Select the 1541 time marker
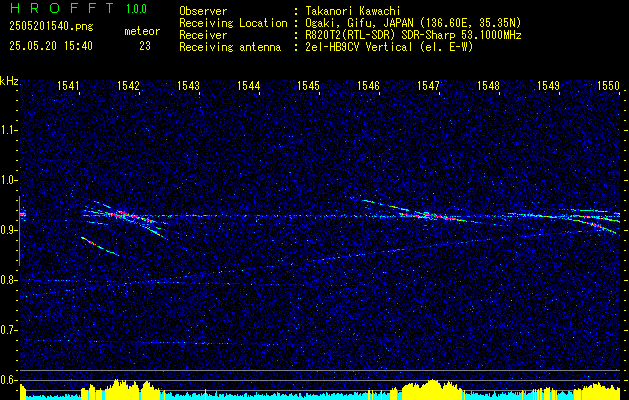The image size is (629, 400). (68, 85)
